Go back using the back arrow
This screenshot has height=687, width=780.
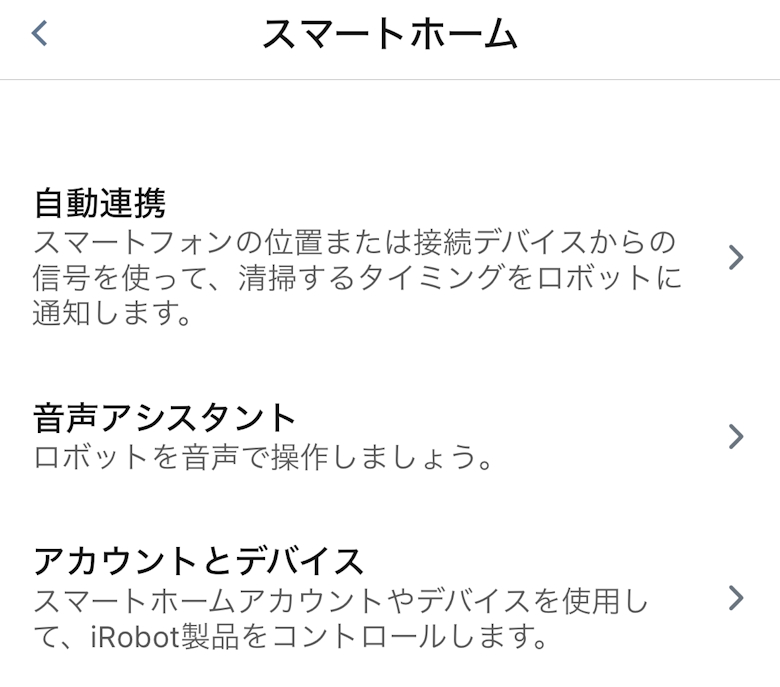coord(40,34)
